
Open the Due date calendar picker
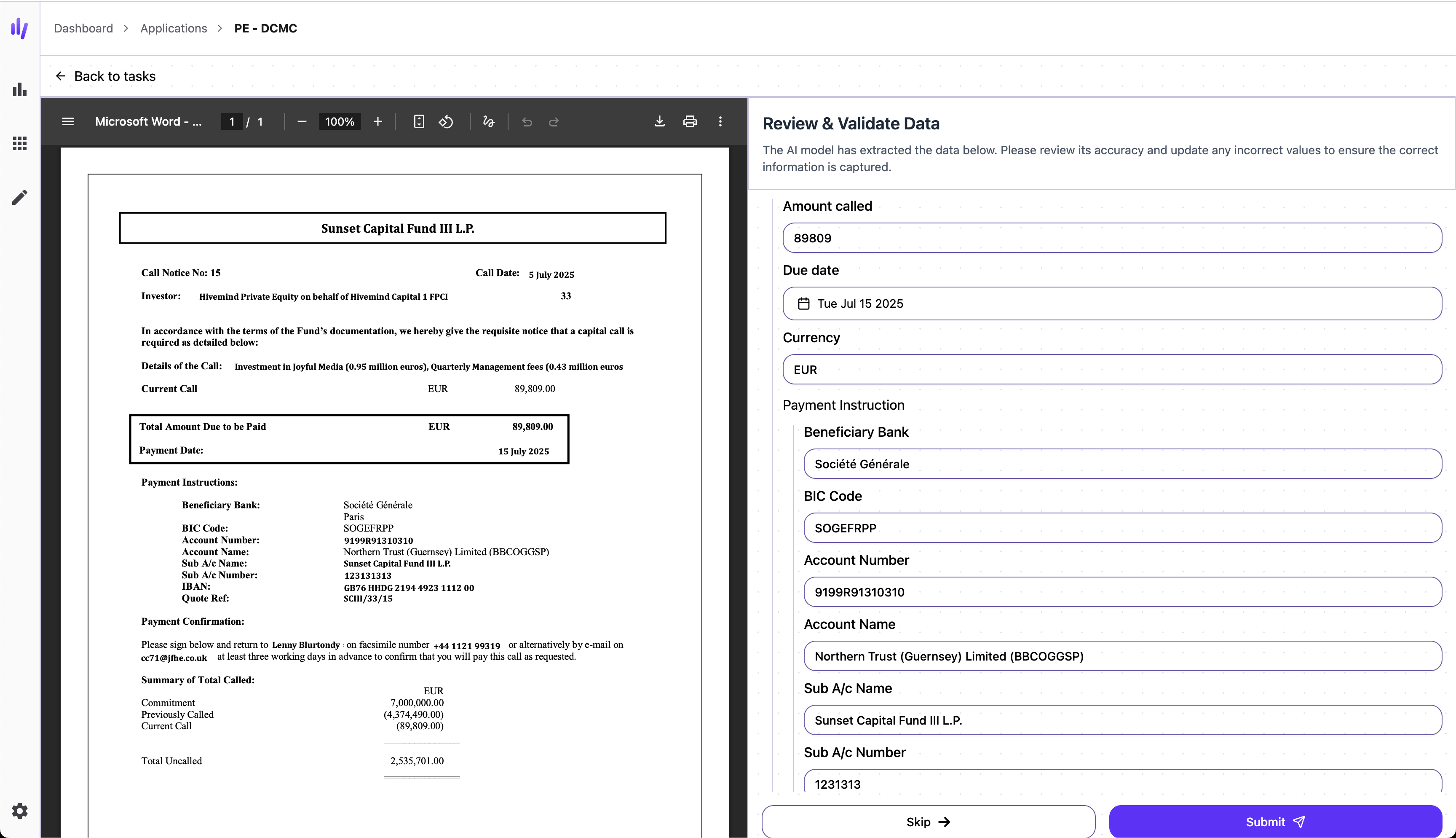[804, 304]
